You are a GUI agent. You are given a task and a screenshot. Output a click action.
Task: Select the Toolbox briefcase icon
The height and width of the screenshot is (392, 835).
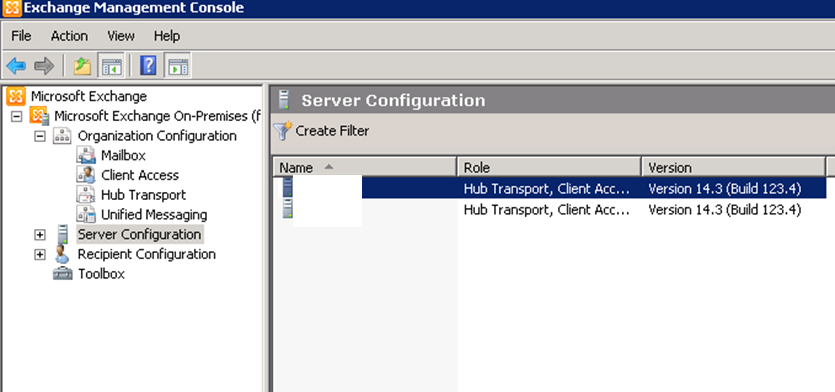tap(63, 274)
